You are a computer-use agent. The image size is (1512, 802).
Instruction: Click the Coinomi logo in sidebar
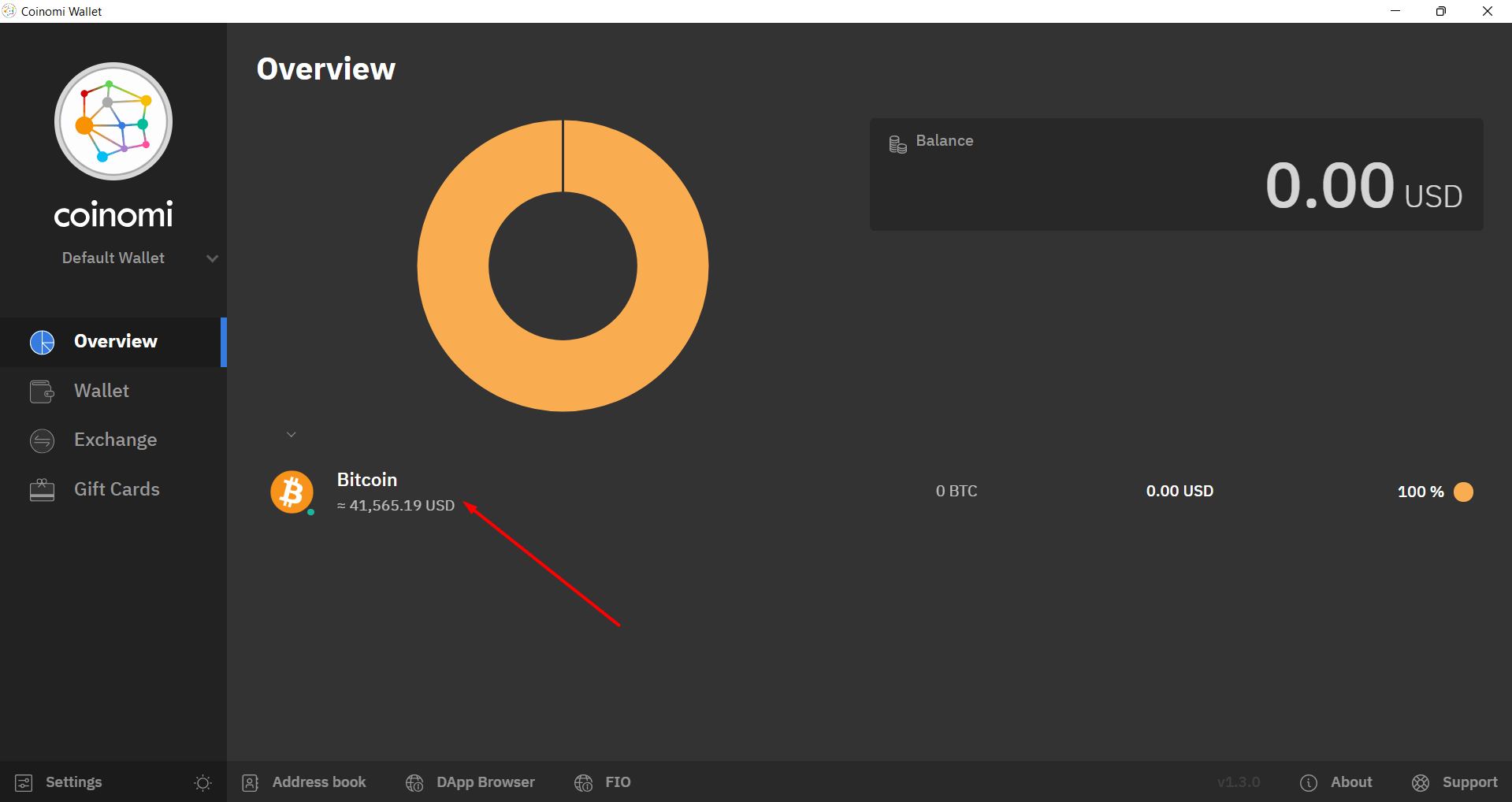coord(113,121)
